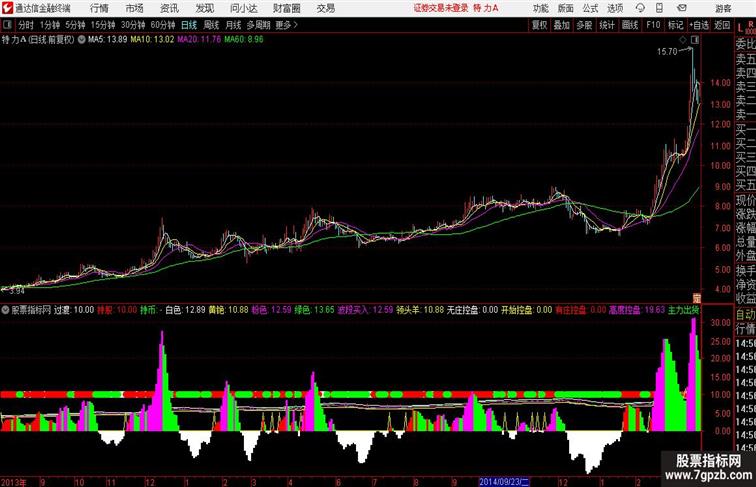Click the 标记 mark toolbar button

pos(675,25)
